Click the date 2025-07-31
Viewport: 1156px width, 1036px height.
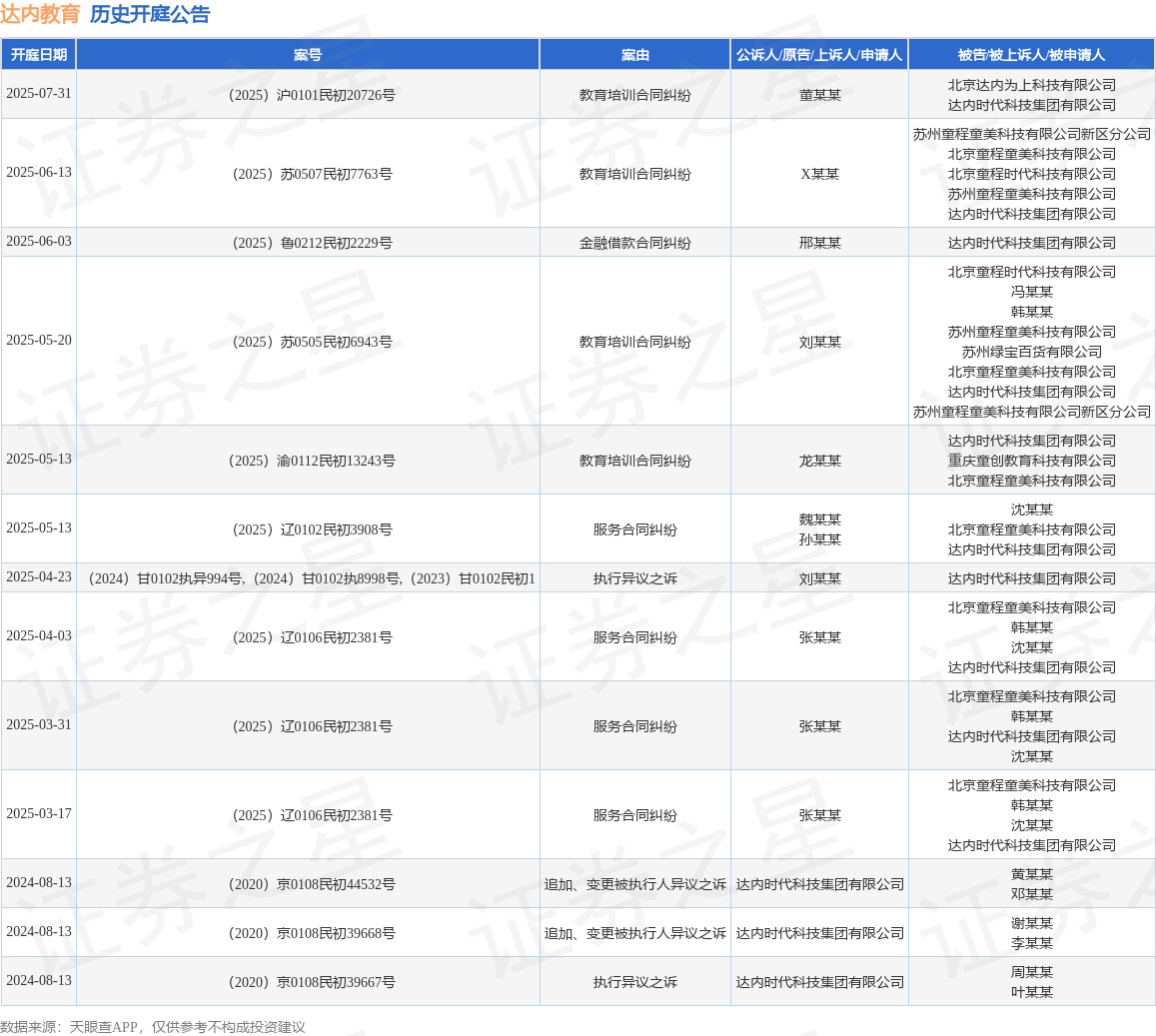pos(39,94)
